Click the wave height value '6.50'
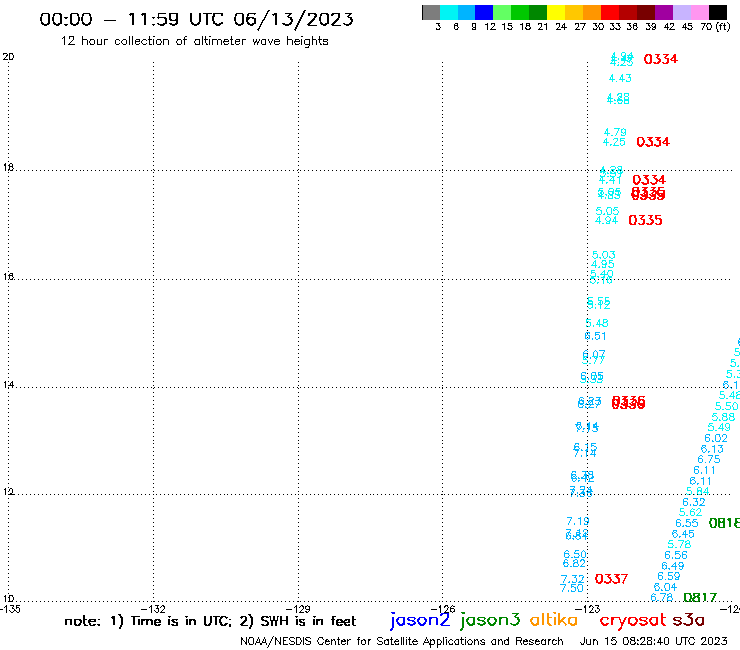Image resolution: width=740 pixels, height=650 pixels. 575,554
